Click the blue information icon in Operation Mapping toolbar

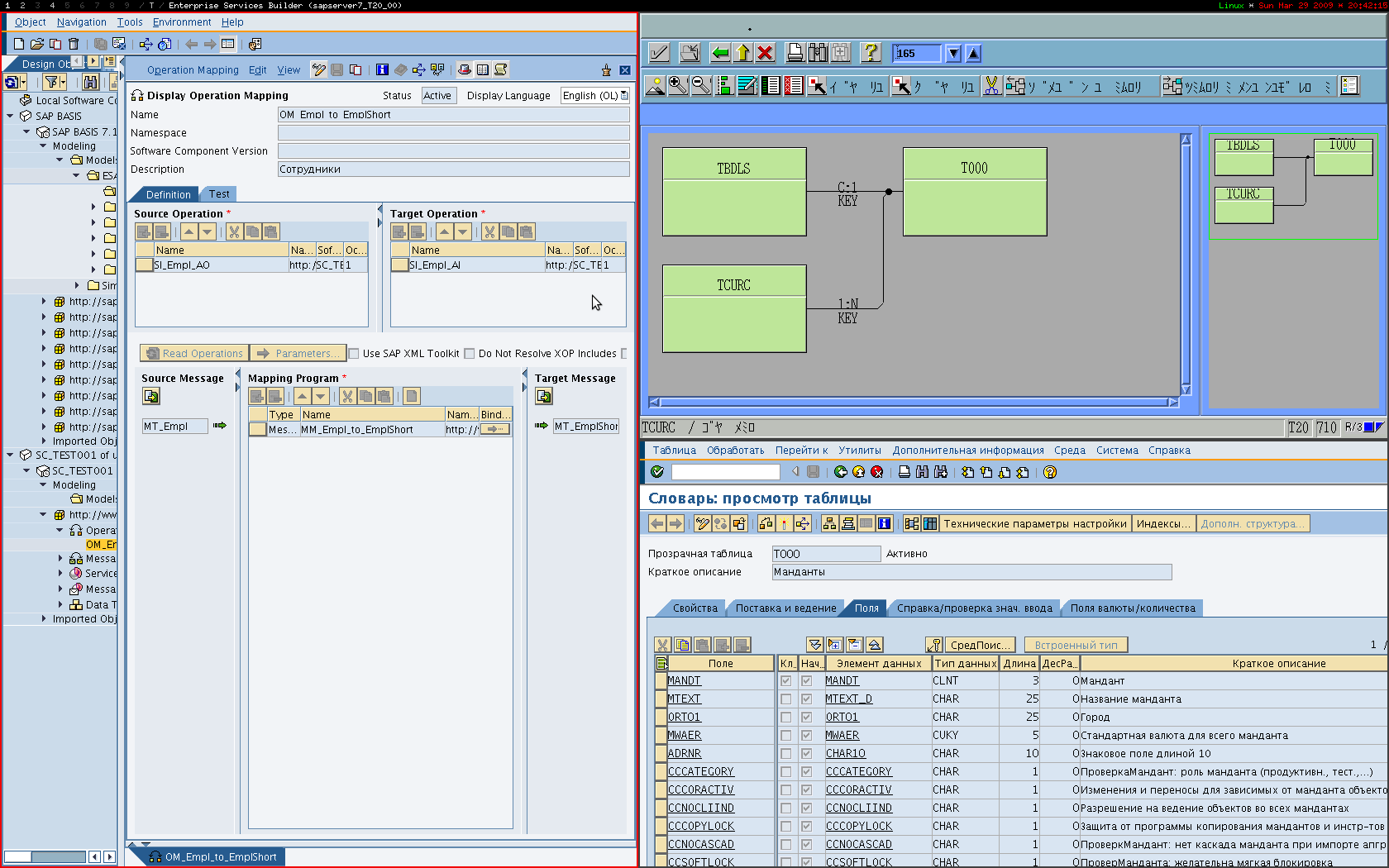tap(382, 69)
